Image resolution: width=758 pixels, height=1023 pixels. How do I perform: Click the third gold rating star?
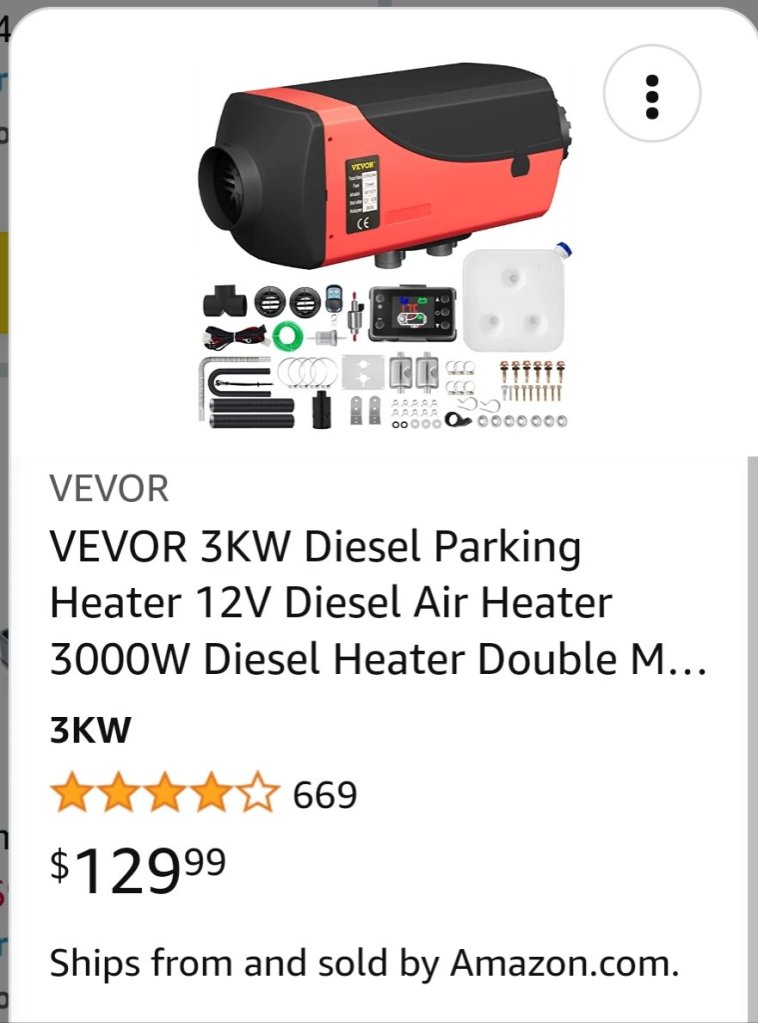click(165, 792)
